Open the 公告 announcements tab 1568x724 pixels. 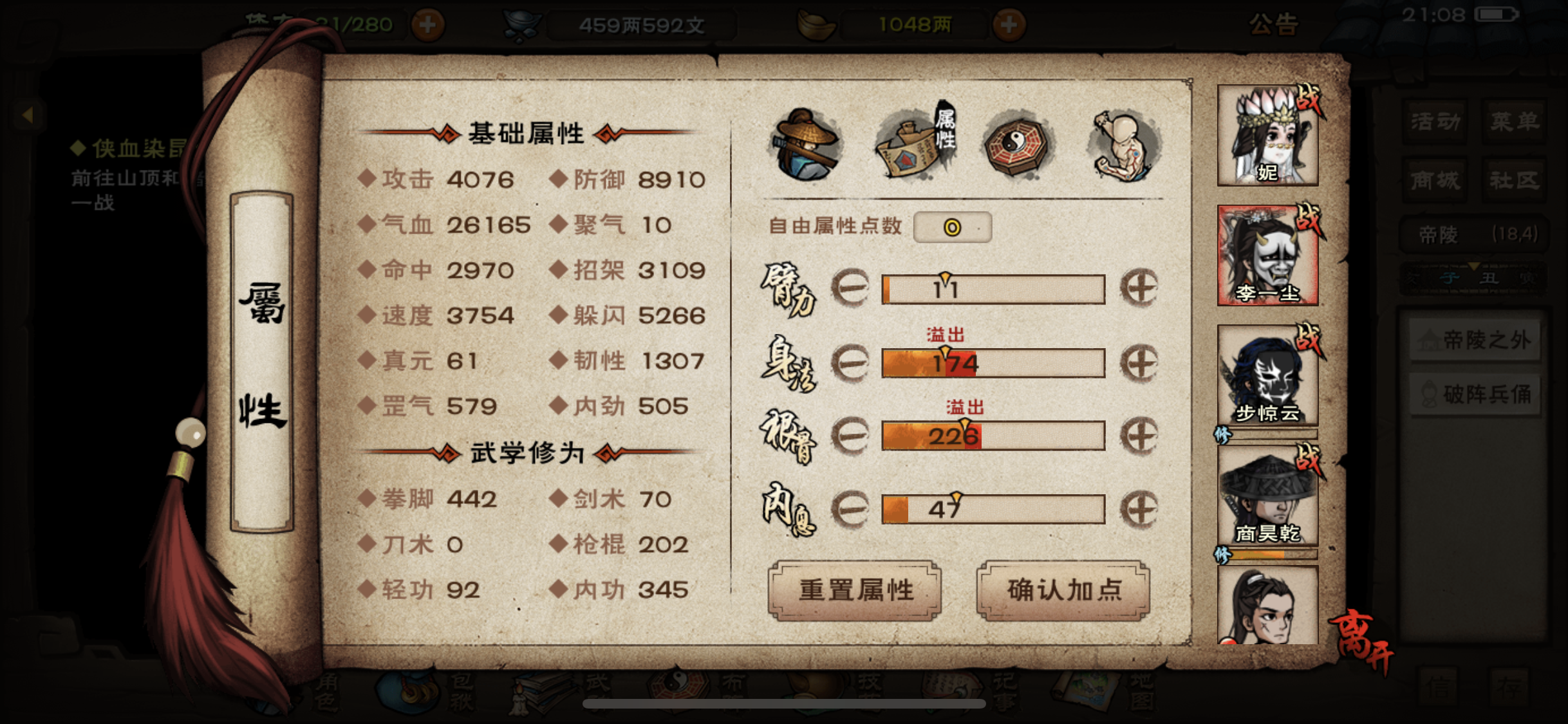pyautogui.click(x=1274, y=25)
